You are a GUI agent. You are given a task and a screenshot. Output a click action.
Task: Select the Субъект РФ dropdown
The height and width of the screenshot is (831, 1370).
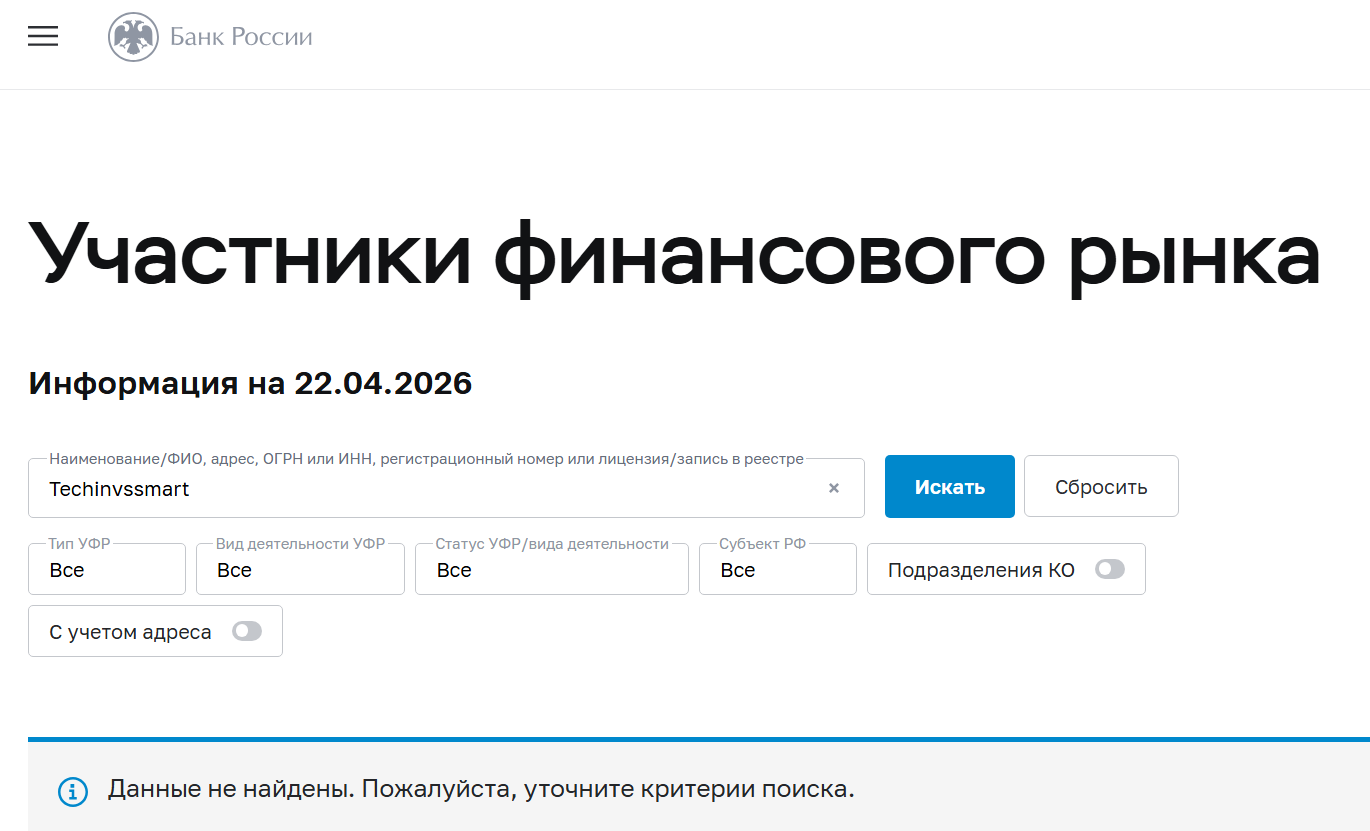(778, 569)
